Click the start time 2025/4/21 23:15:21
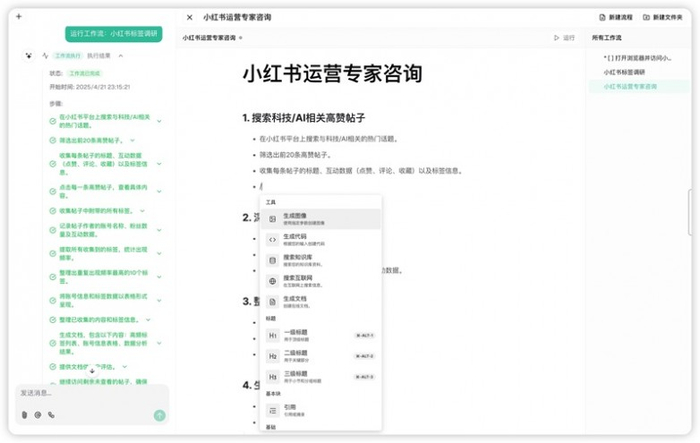This screenshot has width=700, height=443. click(103, 87)
